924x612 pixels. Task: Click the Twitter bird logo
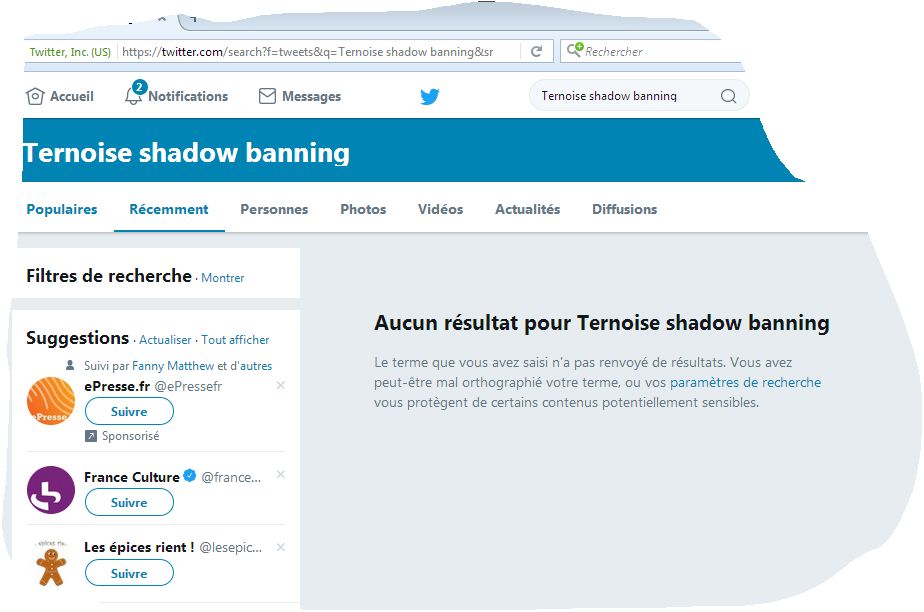click(430, 96)
